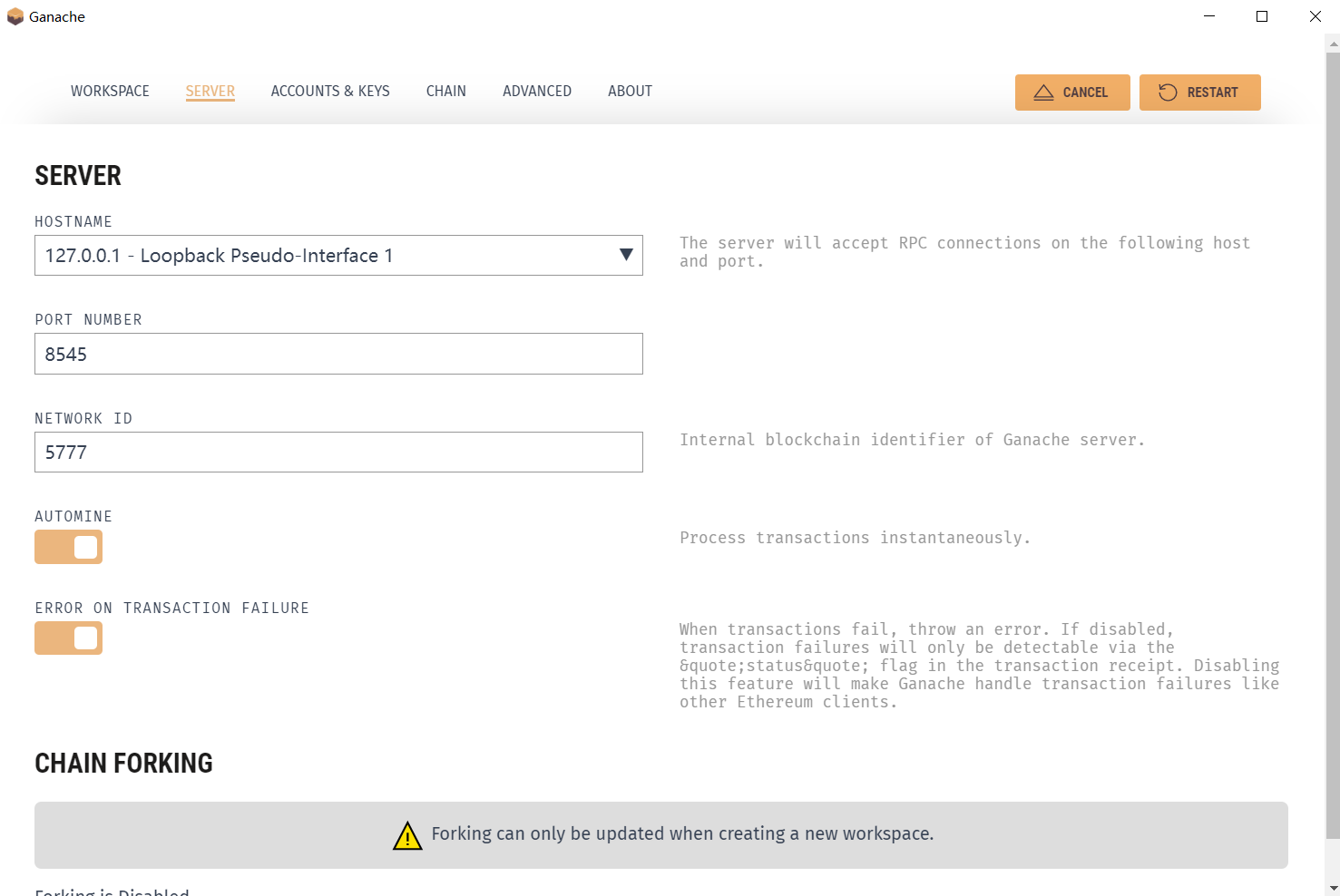Click the eject icon on the Cancel button
Viewport: 1340px width, 896px height.
1043,93
